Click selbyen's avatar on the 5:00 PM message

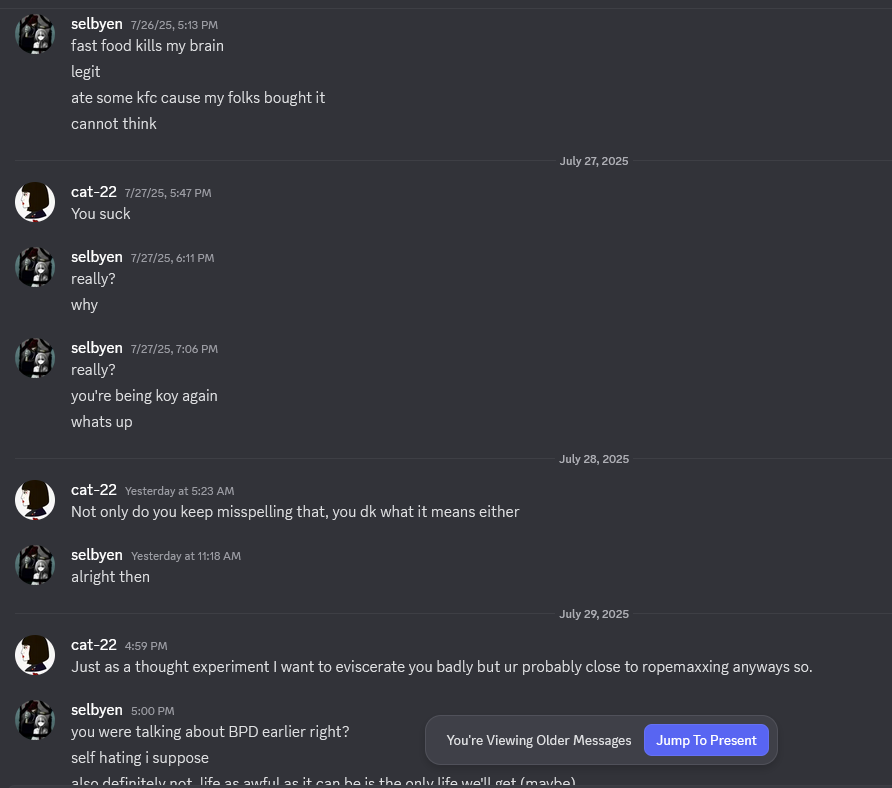[35, 720]
